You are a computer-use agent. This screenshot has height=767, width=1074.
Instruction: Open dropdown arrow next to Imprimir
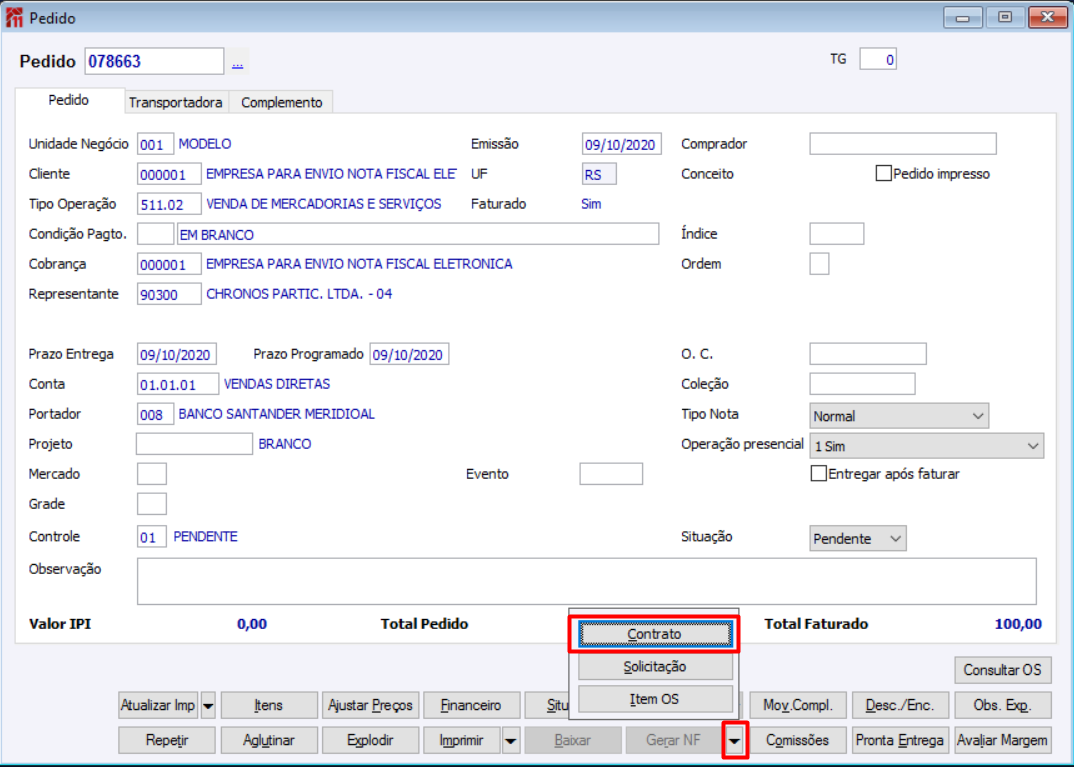pos(511,740)
